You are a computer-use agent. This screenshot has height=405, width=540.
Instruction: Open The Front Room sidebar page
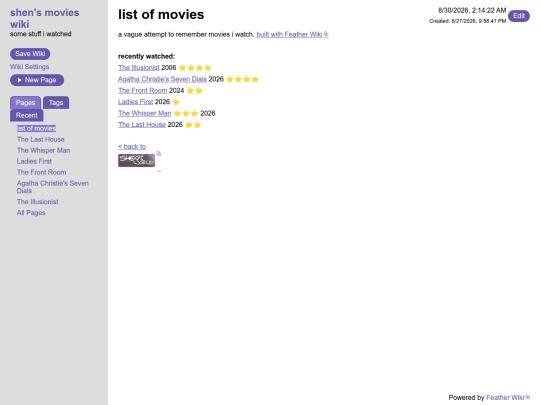click(x=41, y=172)
